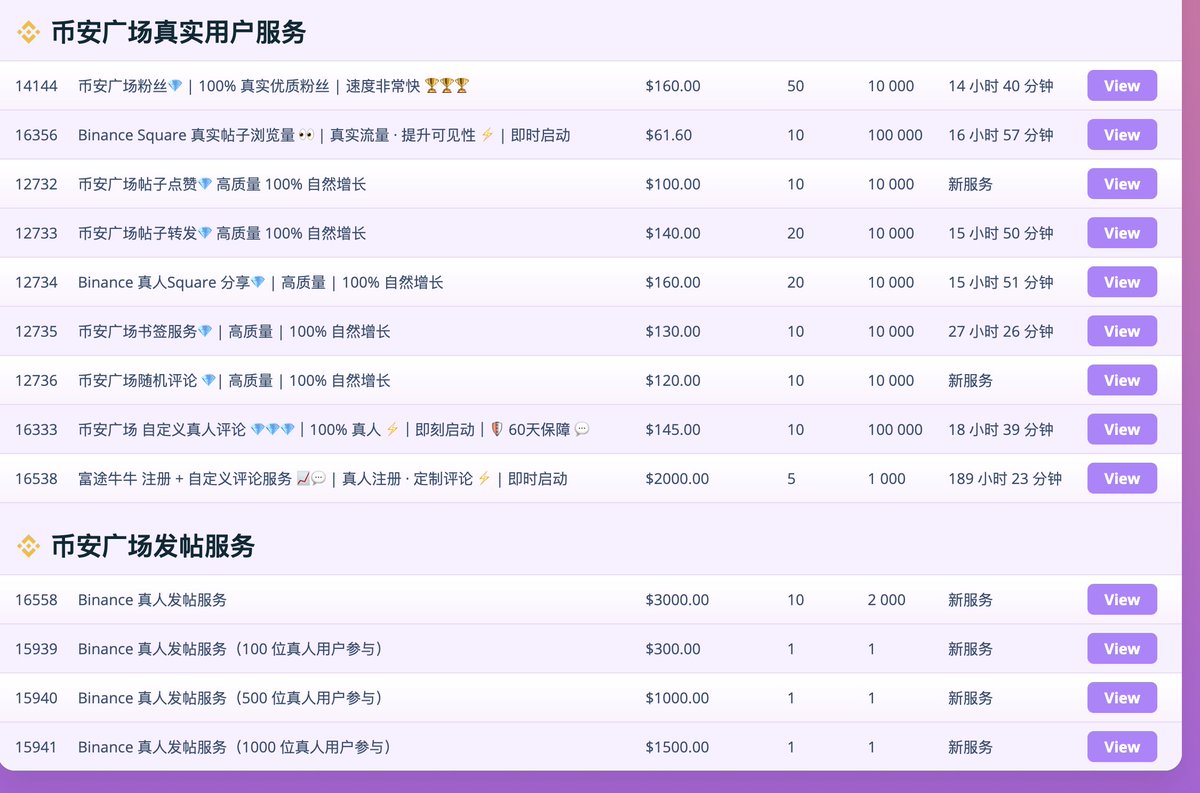Click maximum value 2 000 in row 16558
The width and height of the screenshot is (1200, 793).
(x=887, y=600)
